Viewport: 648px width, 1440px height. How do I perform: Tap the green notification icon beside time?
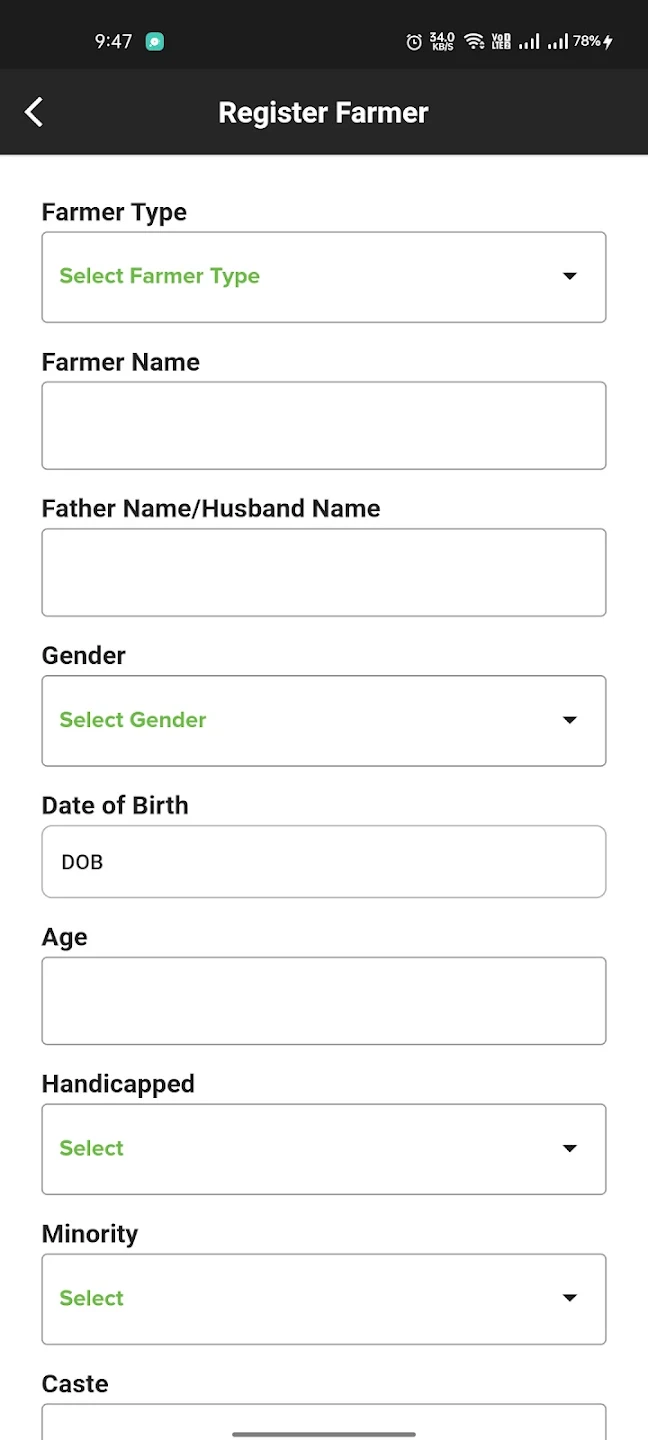click(154, 42)
